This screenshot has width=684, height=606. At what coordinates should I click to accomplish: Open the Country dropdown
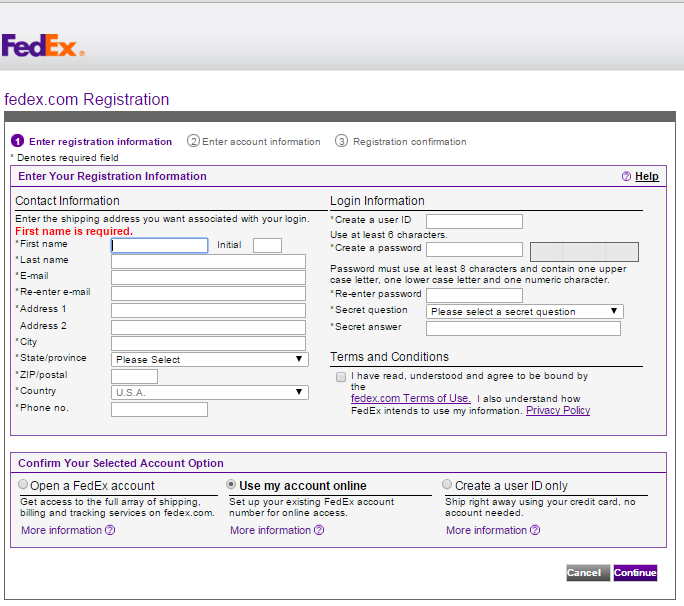[x=209, y=392]
